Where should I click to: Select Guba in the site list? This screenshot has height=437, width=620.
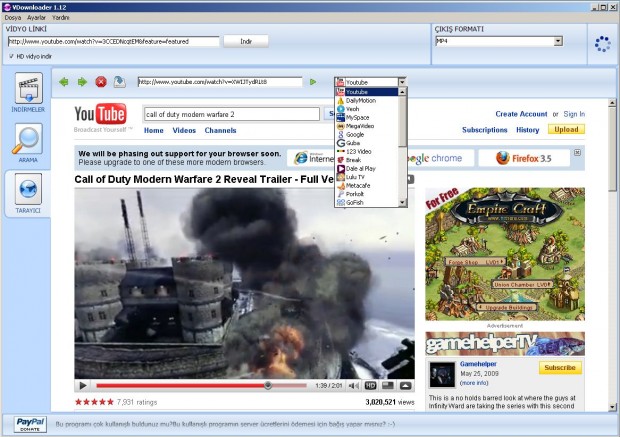[x=367, y=143]
